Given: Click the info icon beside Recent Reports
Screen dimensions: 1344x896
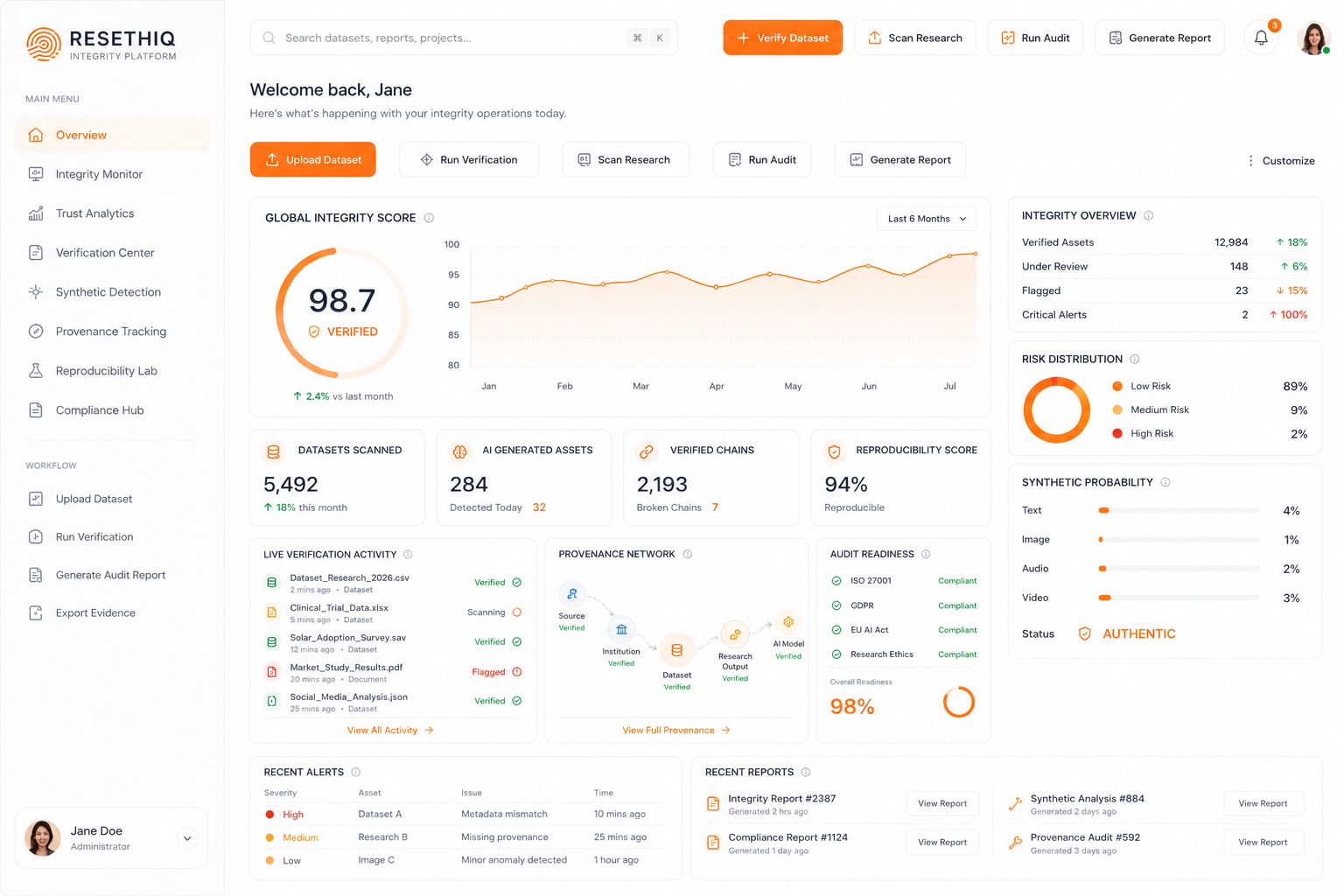Looking at the screenshot, I should pyautogui.click(x=806, y=772).
